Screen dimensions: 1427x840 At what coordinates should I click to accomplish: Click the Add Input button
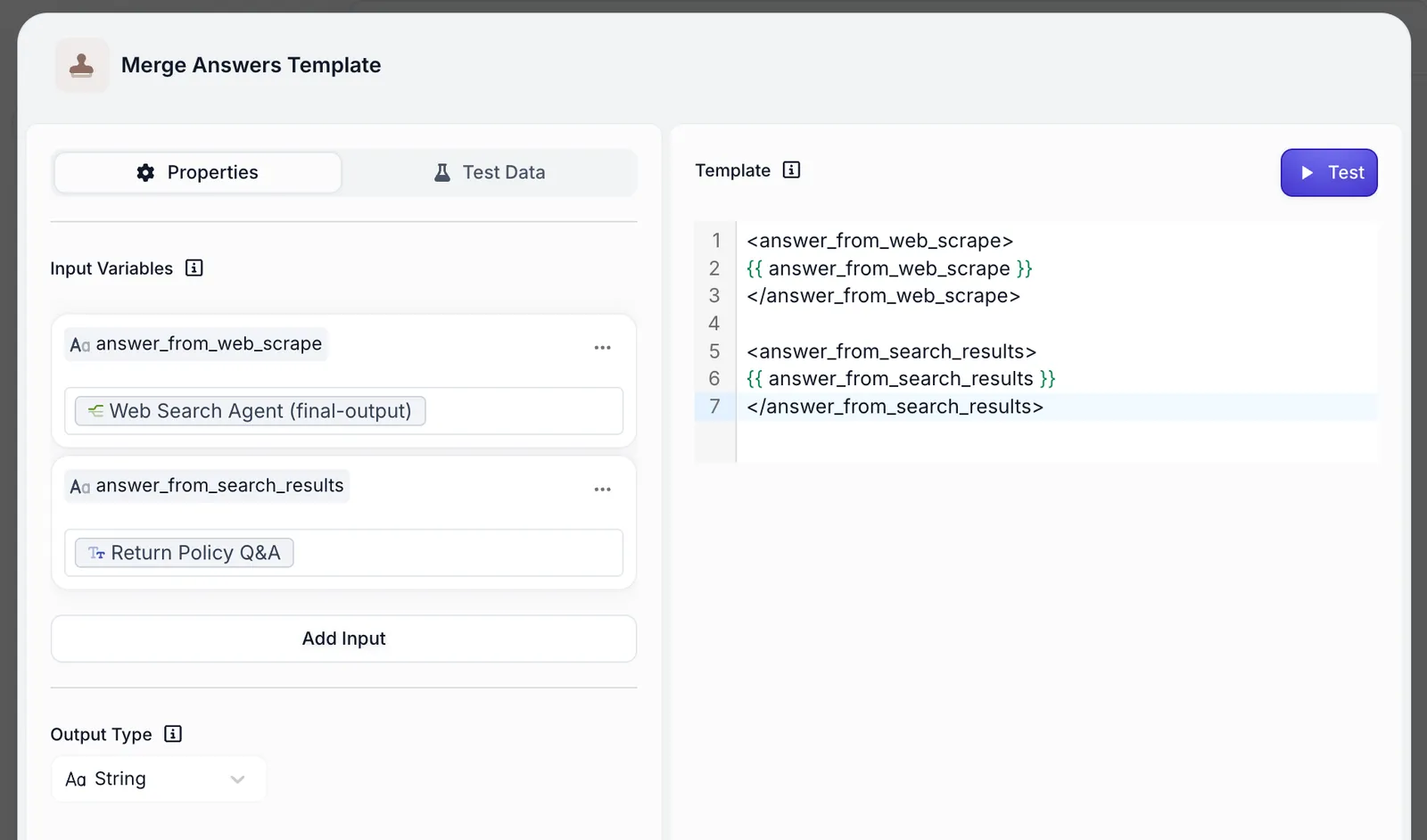pos(343,638)
